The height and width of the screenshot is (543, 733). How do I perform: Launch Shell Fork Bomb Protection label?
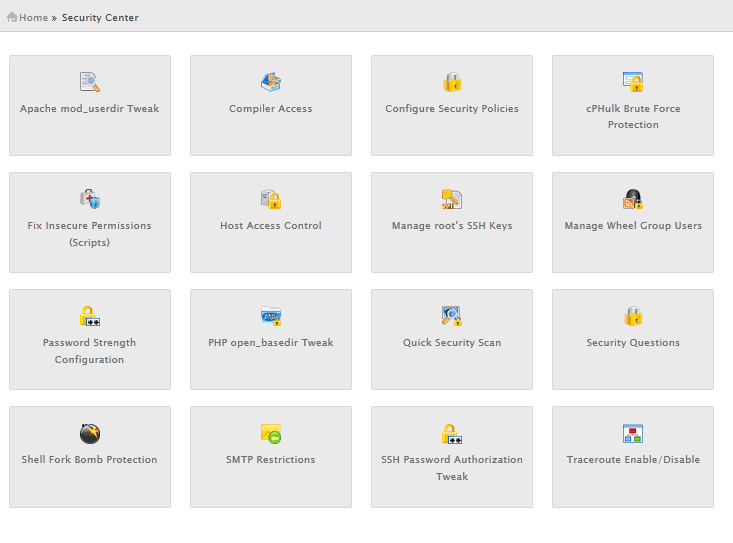(90, 459)
